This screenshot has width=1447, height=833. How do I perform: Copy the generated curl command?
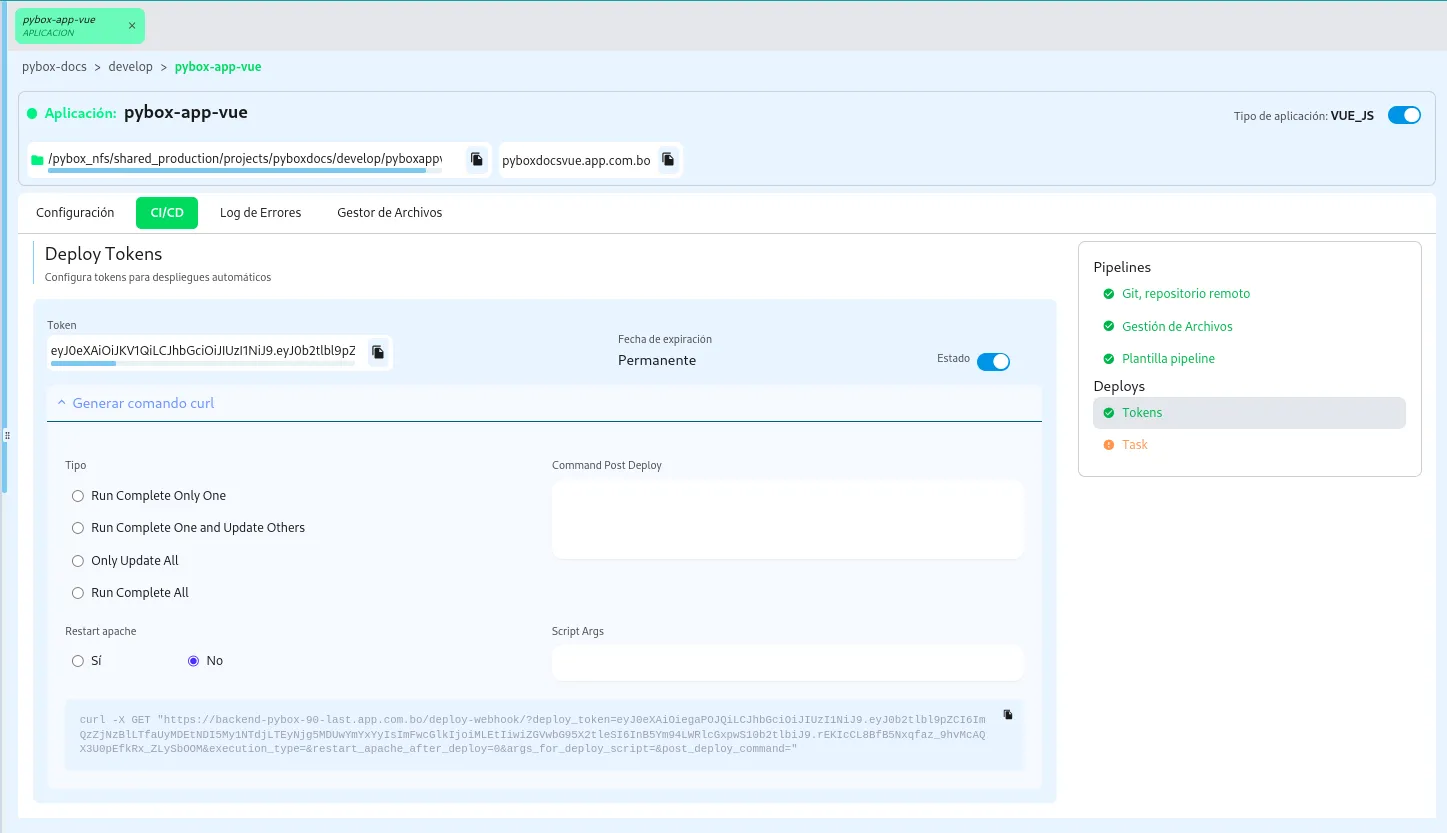[1008, 714]
